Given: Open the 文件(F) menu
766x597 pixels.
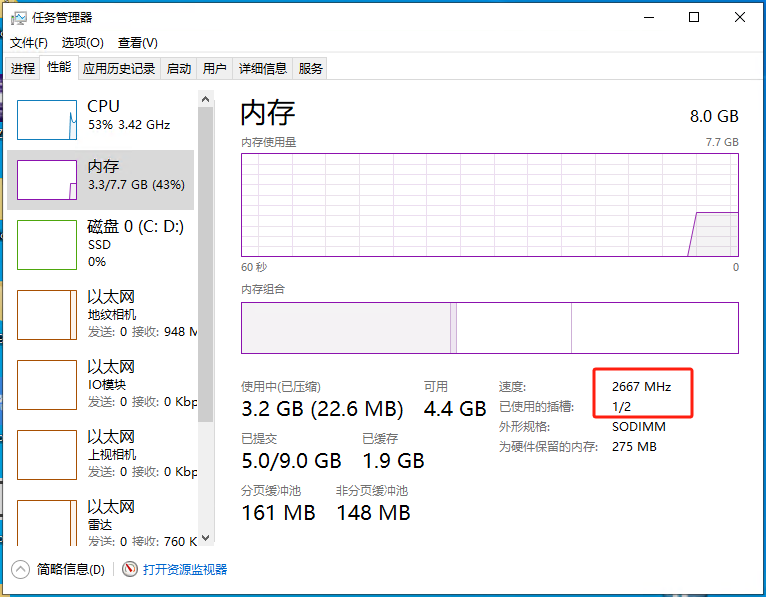Looking at the screenshot, I should click(x=29, y=43).
